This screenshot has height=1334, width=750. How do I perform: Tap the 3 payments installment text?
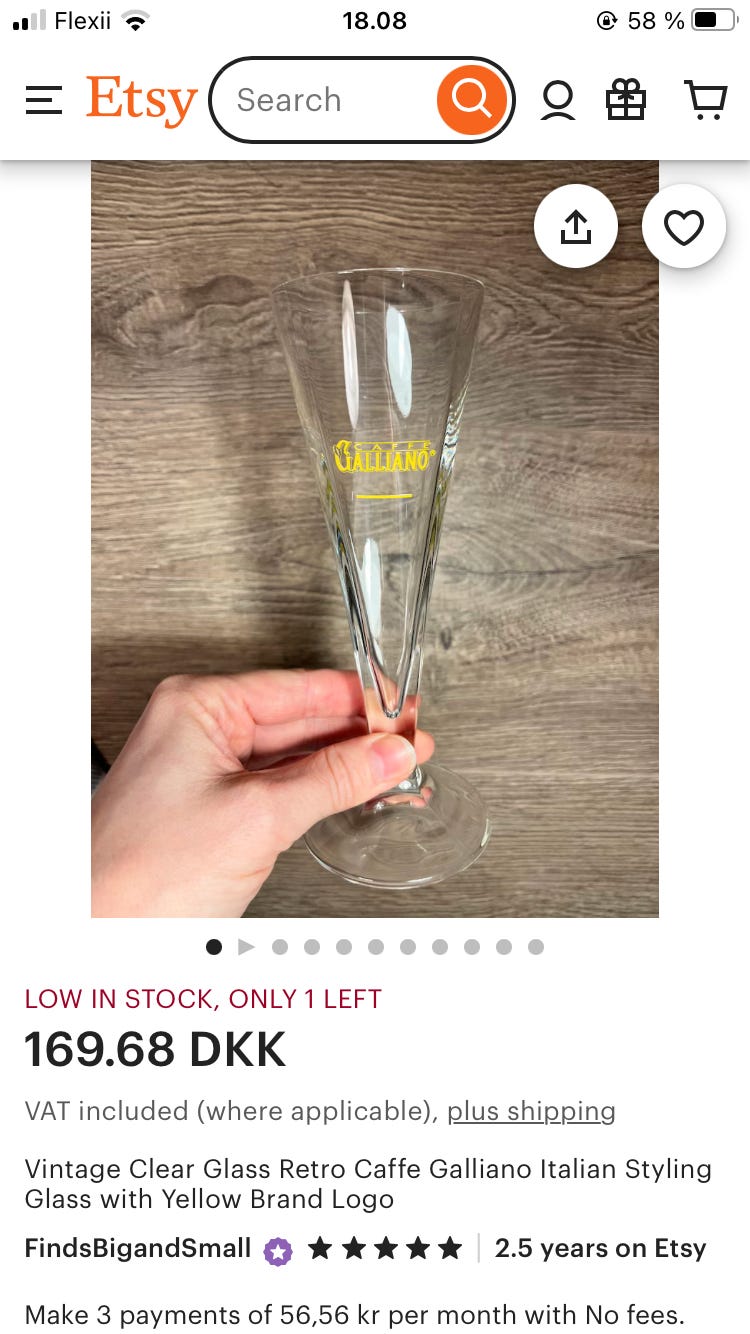(x=354, y=1314)
